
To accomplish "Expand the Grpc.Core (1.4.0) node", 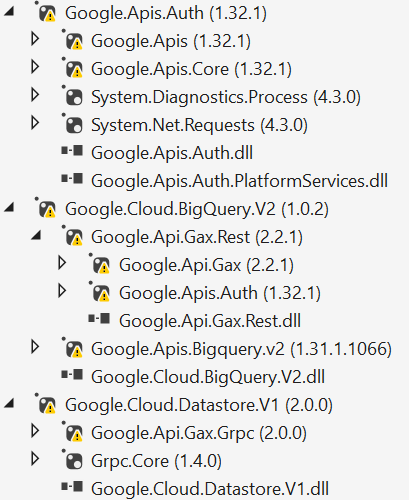I will [x=35, y=459].
